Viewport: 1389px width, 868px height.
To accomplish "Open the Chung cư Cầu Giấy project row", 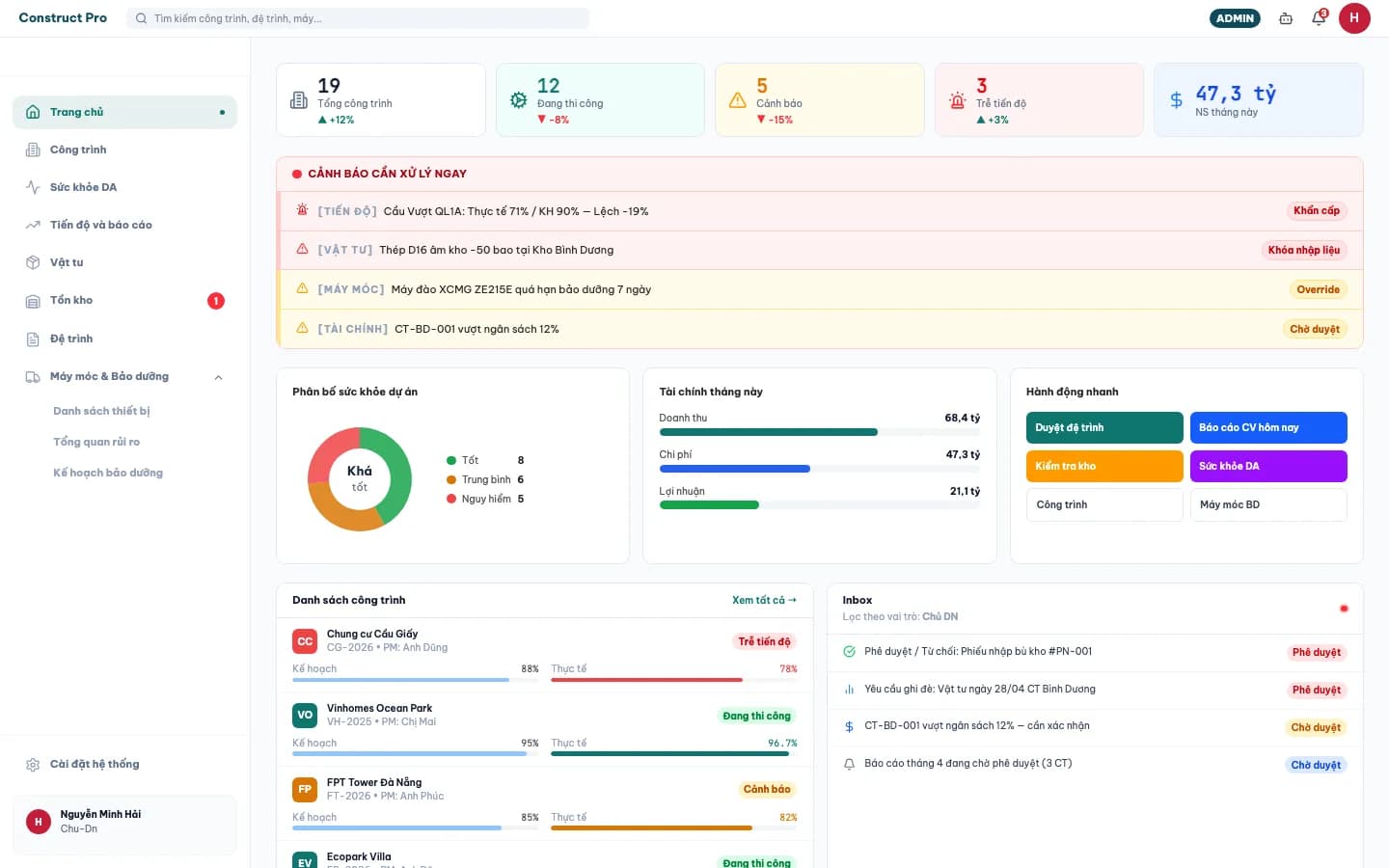I will tap(545, 655).
